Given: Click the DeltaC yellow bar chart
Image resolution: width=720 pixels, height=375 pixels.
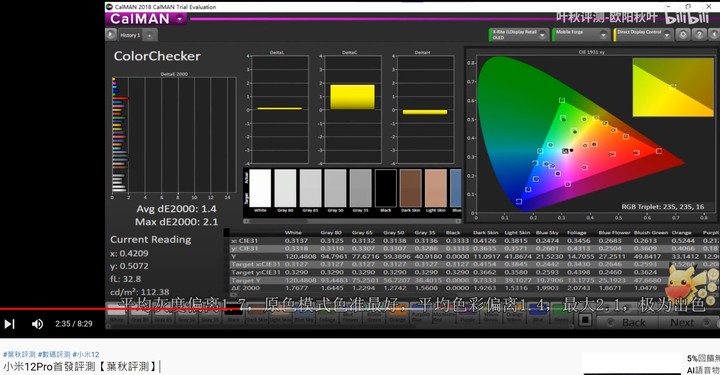Looking at the screenshot, I should (352, 97).
